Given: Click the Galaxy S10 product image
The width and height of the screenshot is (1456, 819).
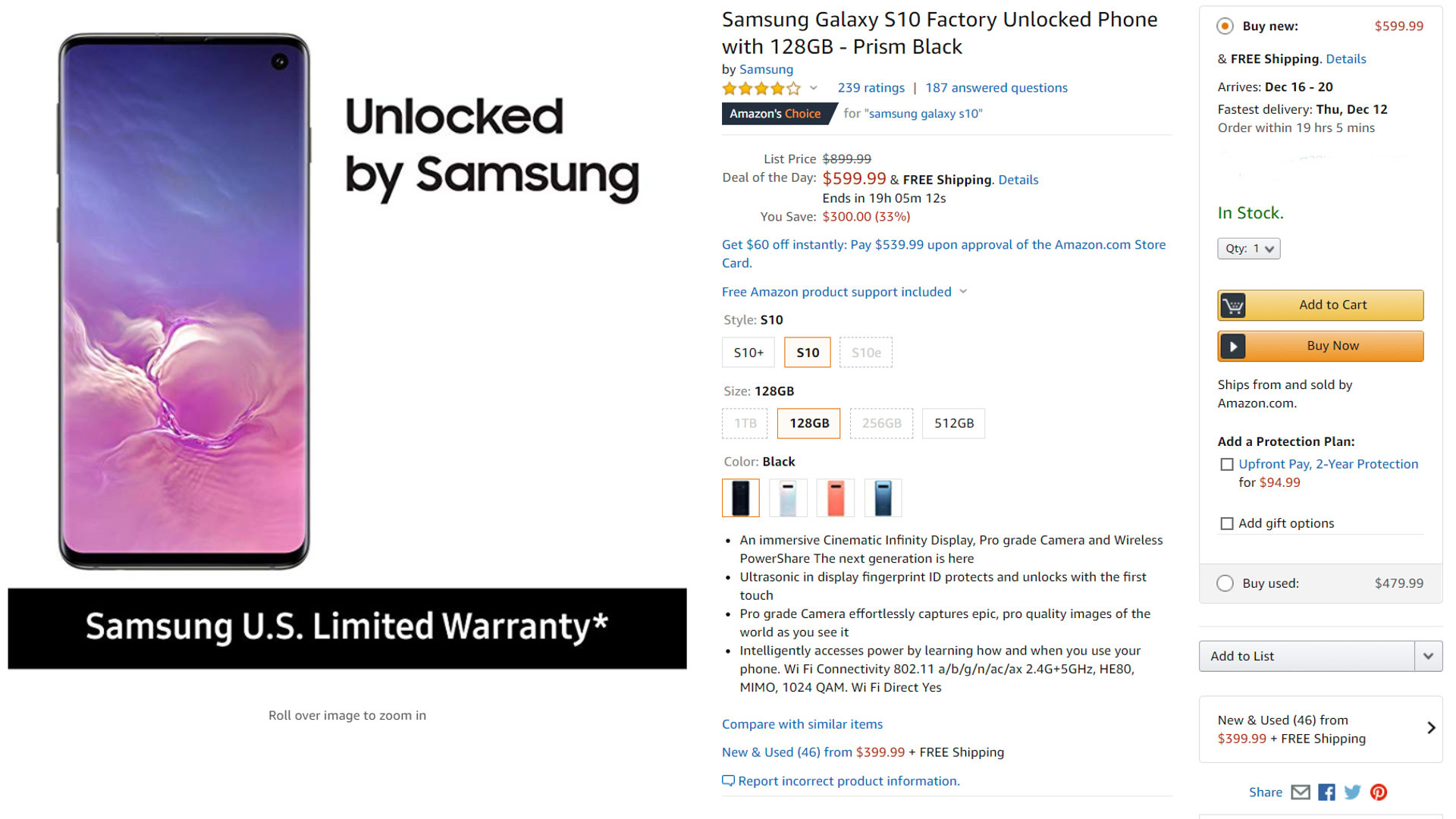Looking at the screenshot, I should [184, 301].
